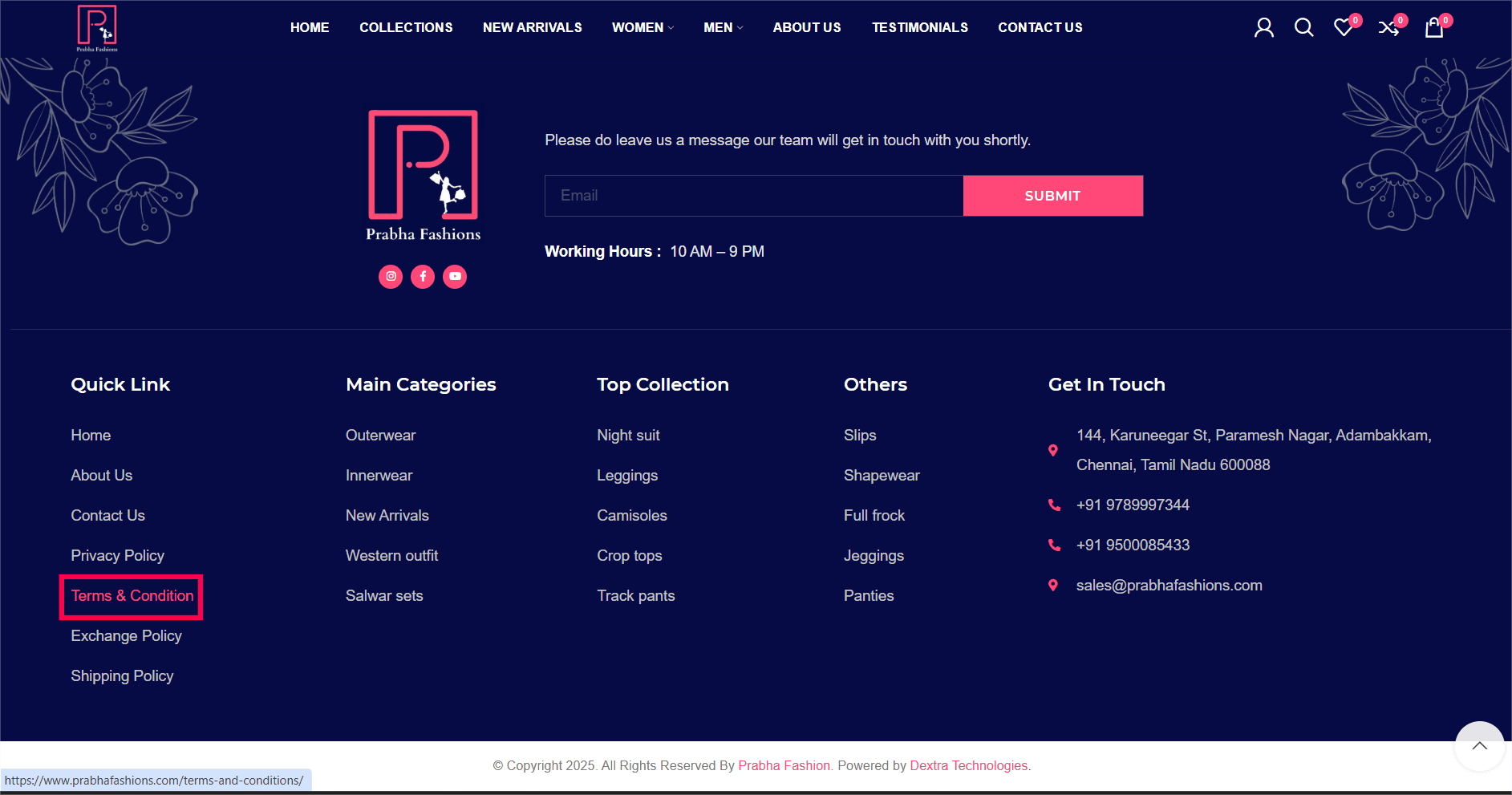This screenshot has width=1512, height=795.
Task: Open the Night suit collection link
Action: click(x=629, y=436)
